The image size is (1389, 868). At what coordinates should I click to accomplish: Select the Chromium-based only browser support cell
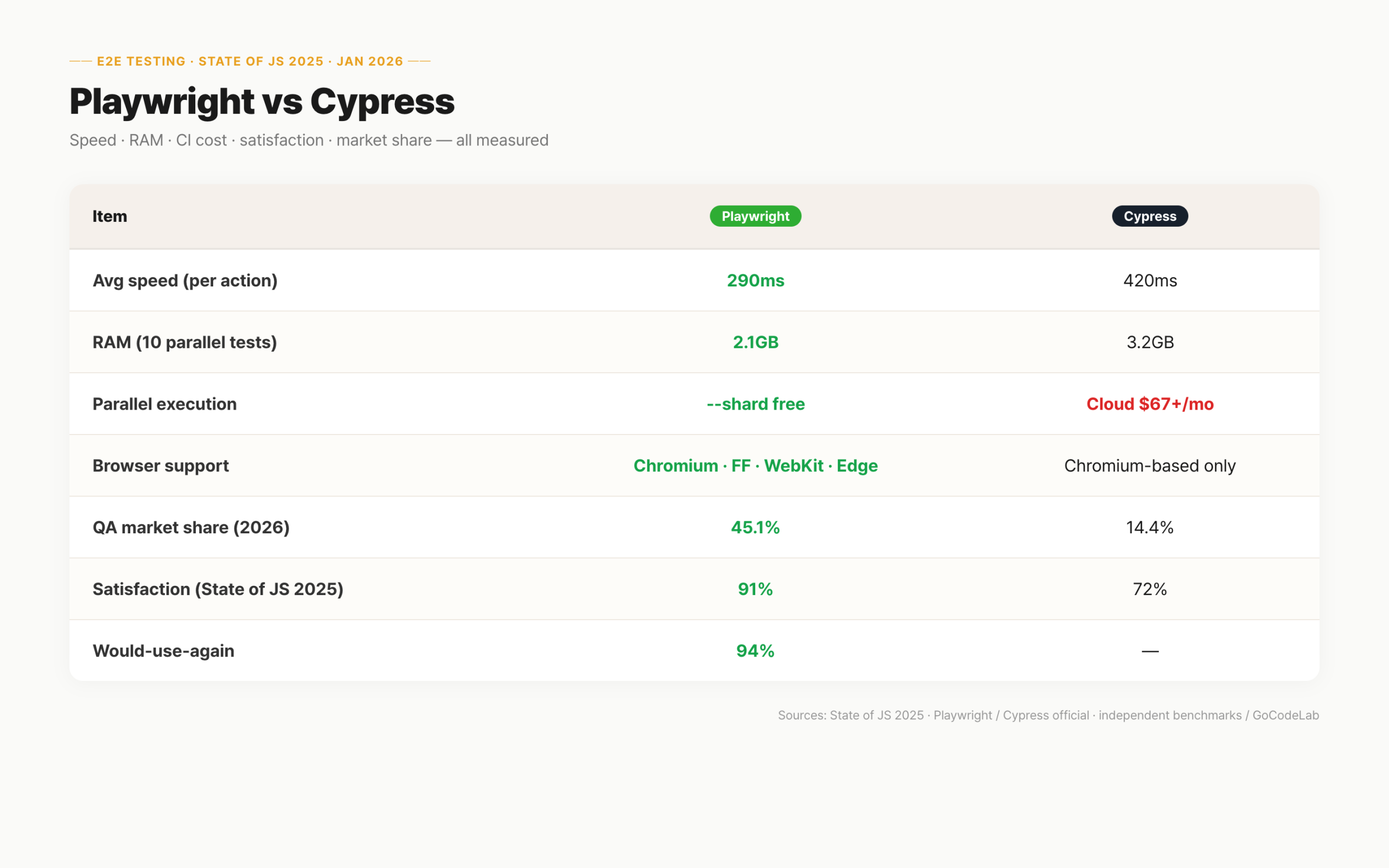[1150, 465]
